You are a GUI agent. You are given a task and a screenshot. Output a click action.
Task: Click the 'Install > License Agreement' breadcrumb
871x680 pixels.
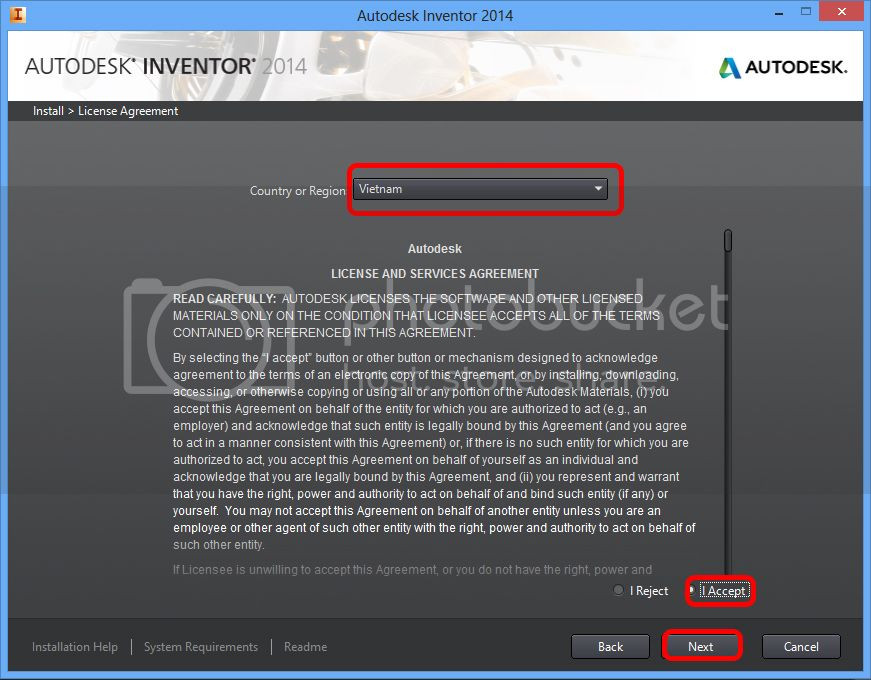[x=106, y=111]
